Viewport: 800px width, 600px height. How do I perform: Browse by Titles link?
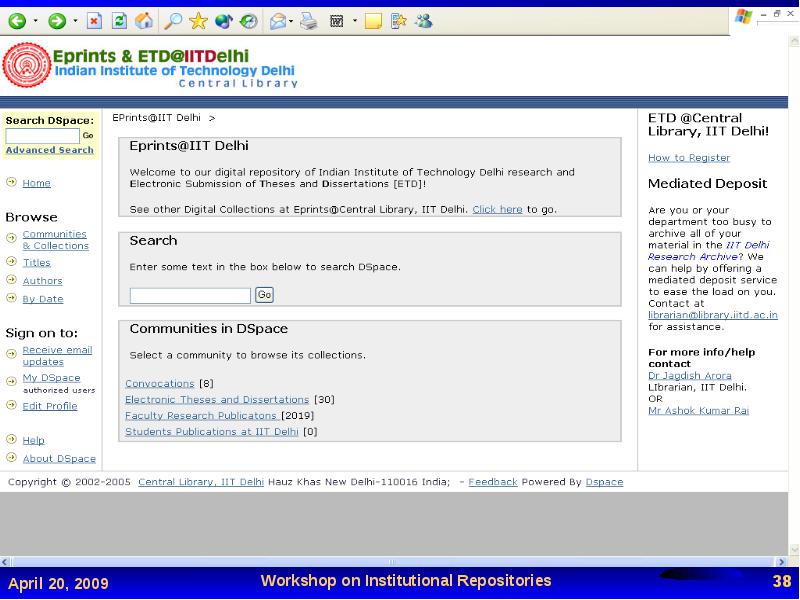(36, 263)
